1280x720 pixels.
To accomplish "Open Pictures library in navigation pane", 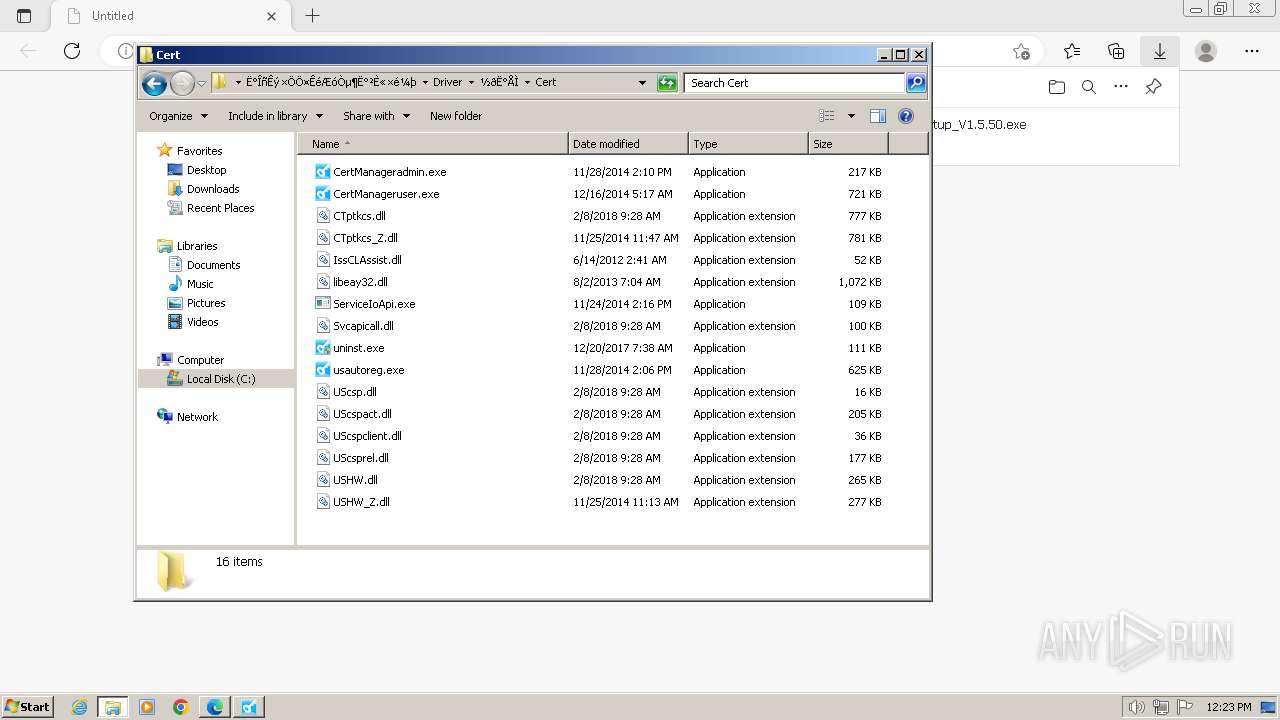I will click(206, 303).
